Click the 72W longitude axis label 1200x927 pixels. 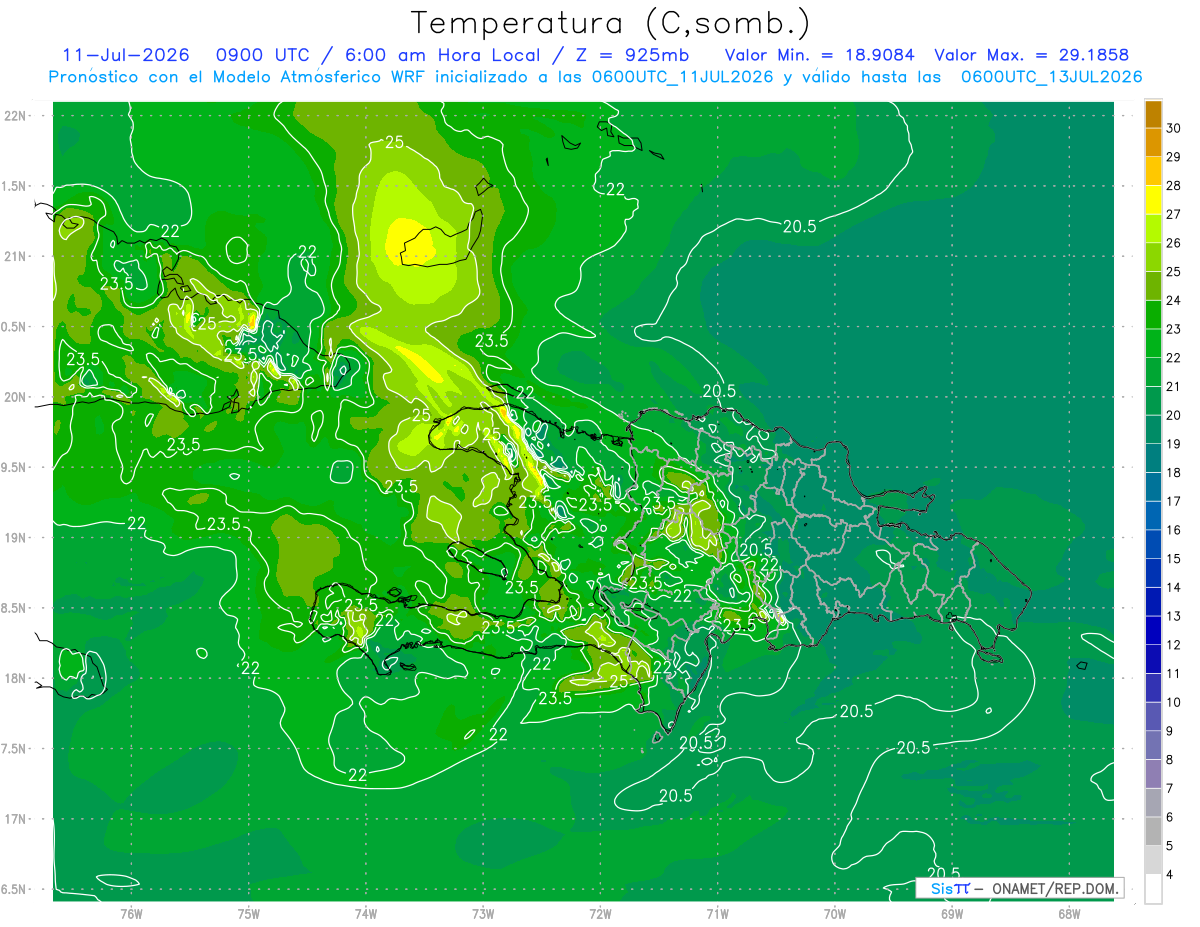(600, 913)
